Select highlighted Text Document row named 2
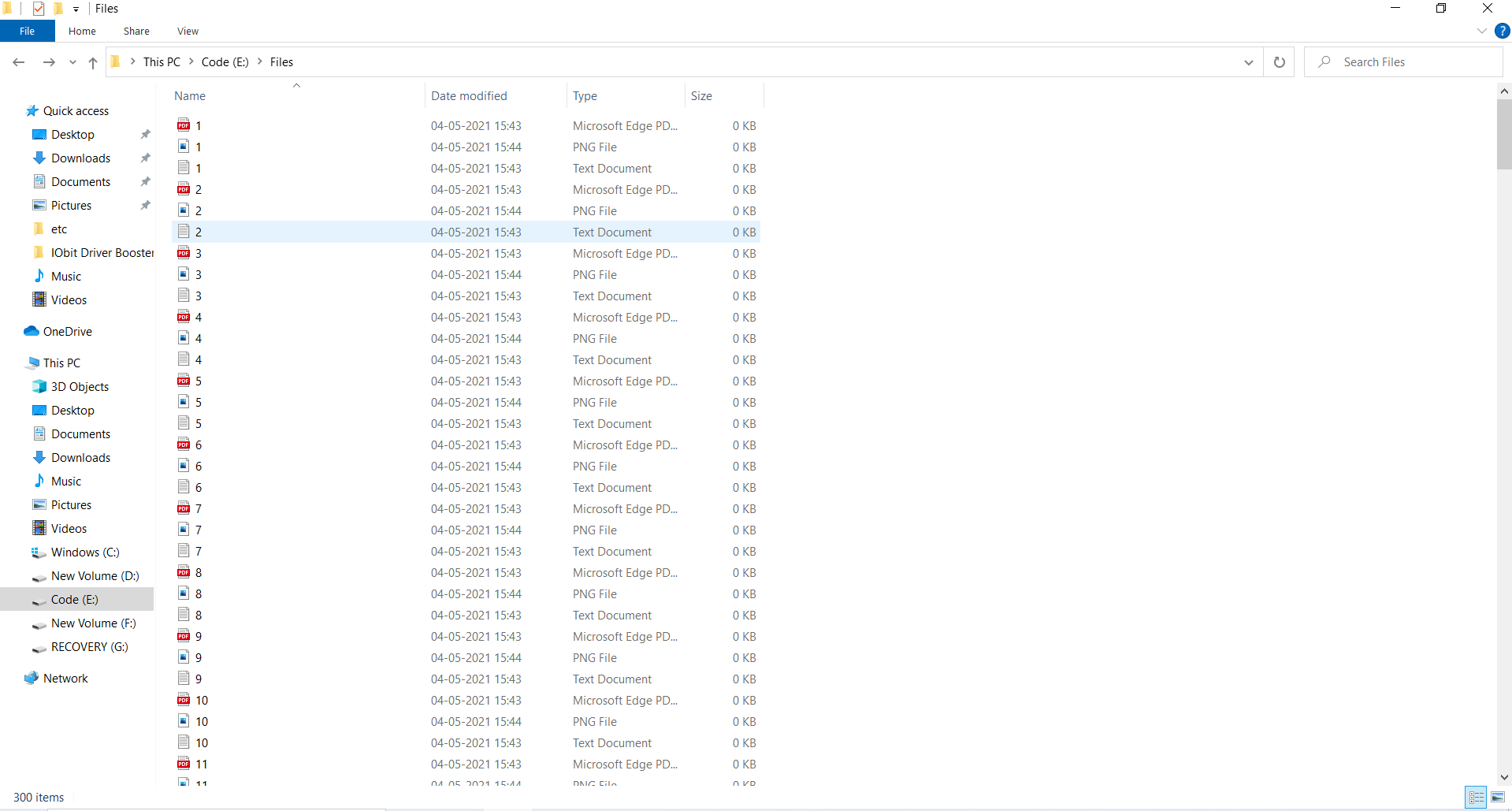The width and height of the screenshot is (1512, 811). (466, 232)
